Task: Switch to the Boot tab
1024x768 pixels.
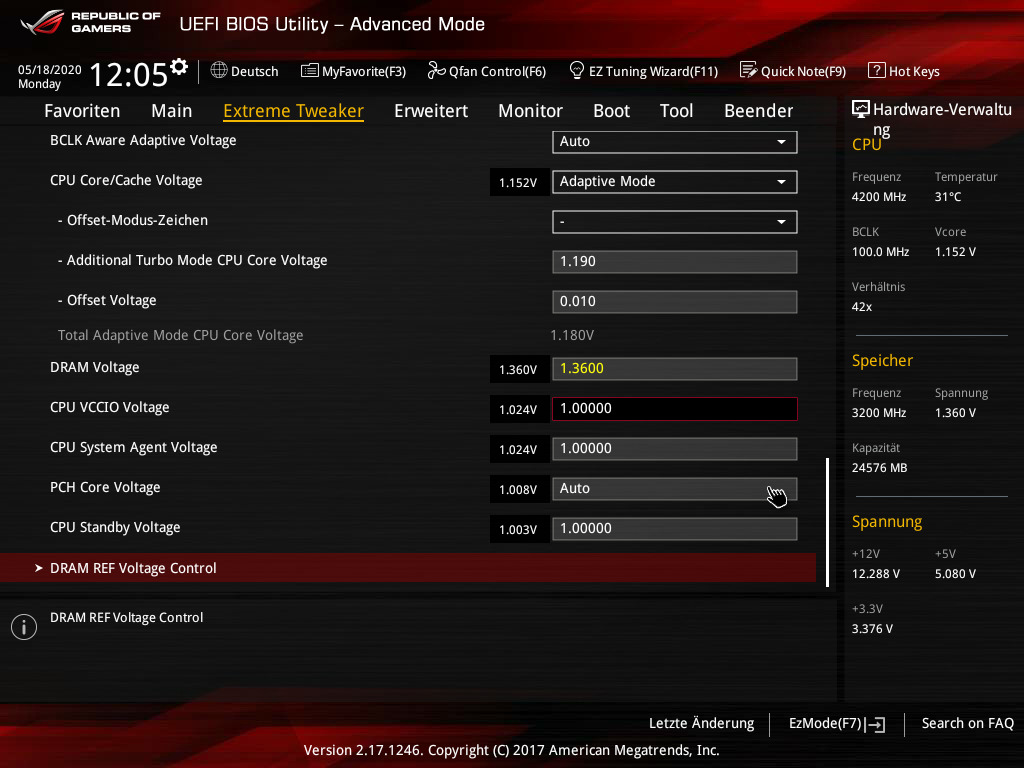Action: 611,111
